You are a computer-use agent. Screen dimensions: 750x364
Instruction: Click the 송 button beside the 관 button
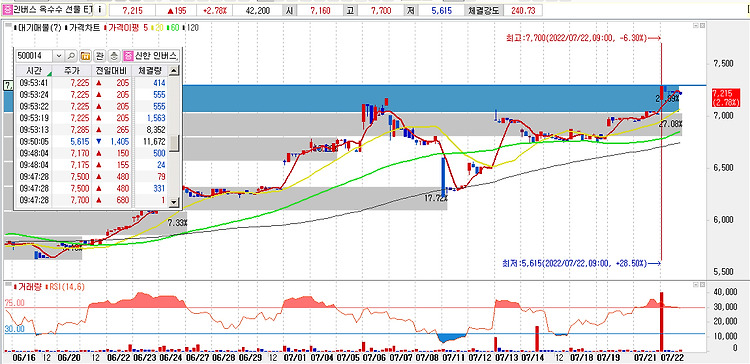114,56
